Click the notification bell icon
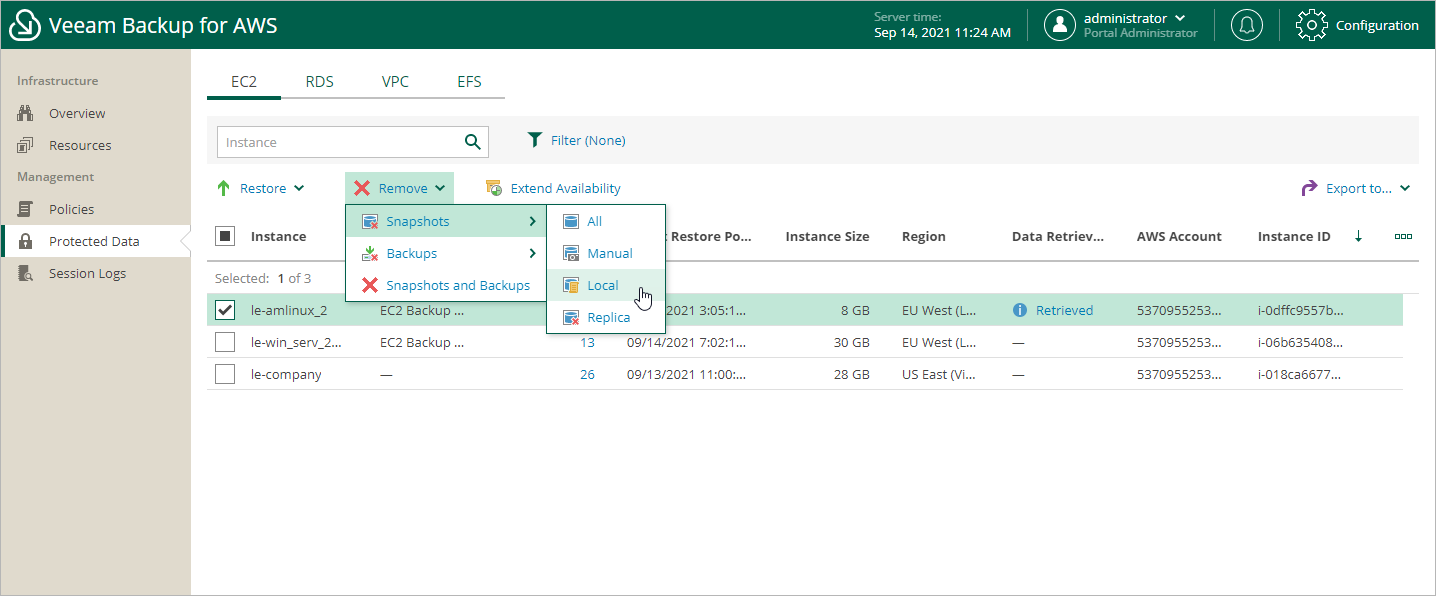Screen dimensions: 1436x596 click(x=1246, y=25)
